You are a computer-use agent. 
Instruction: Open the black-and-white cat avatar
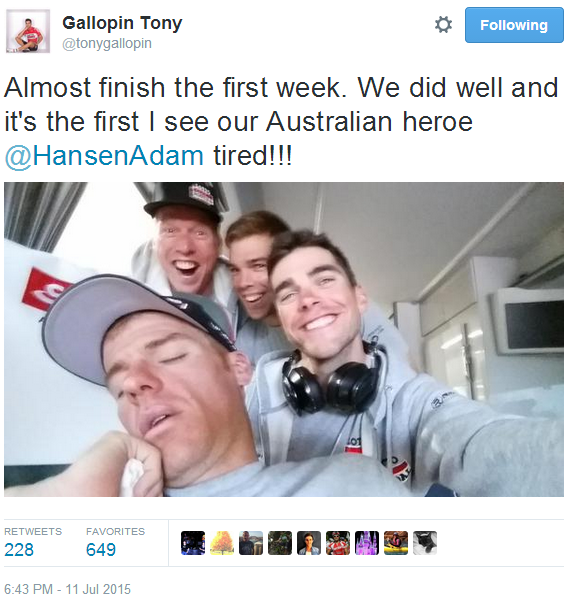pyautogui.click(x=425, y=543)
